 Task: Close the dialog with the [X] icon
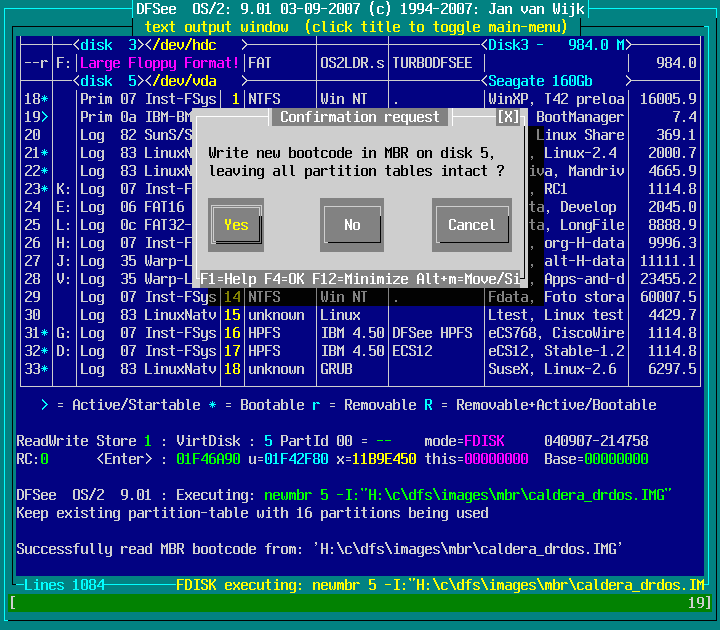[x=509, y=117]
